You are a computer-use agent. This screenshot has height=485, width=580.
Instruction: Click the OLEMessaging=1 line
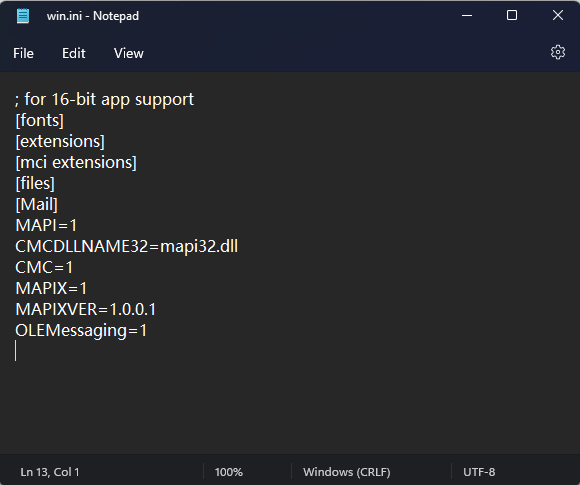click(x=81, y=330)
